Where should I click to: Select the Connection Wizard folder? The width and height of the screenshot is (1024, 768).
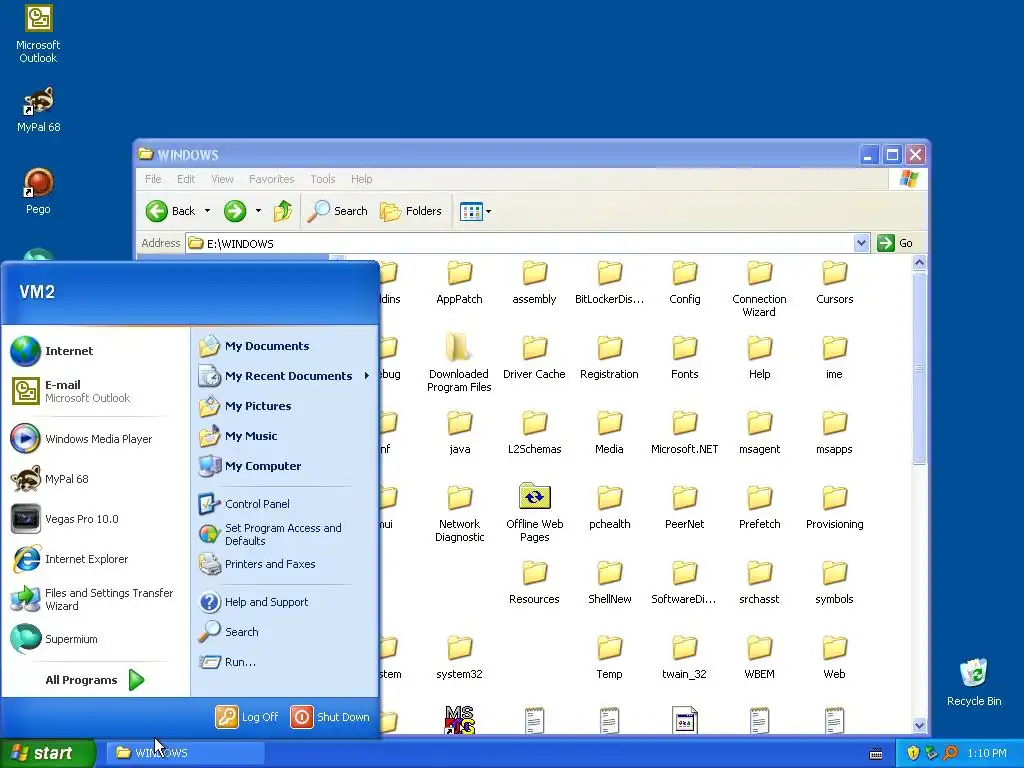[759, 289]
